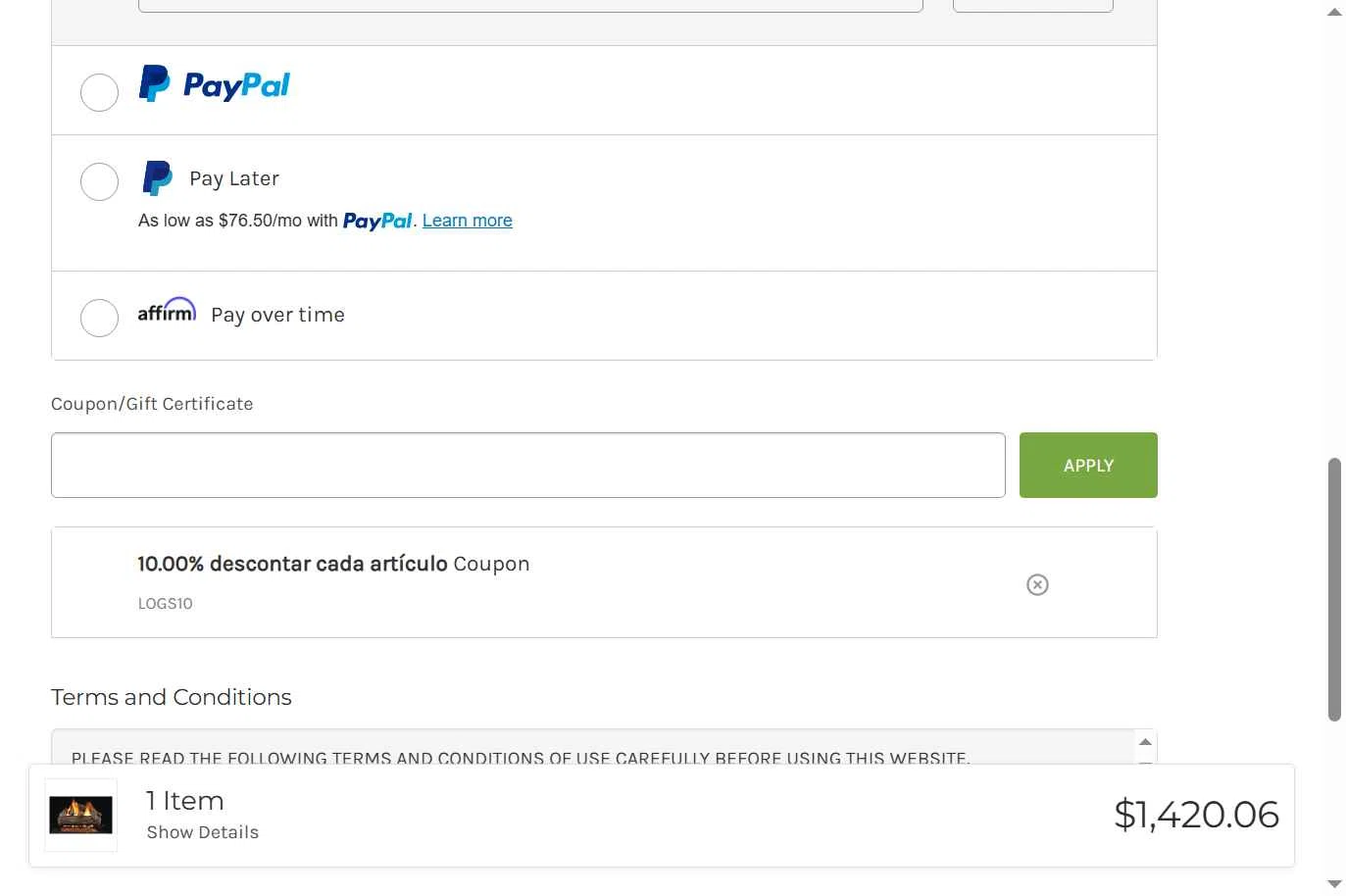Select the PayPal radio button
Viewport: 1346px width, 896px height.
(99, 92)
